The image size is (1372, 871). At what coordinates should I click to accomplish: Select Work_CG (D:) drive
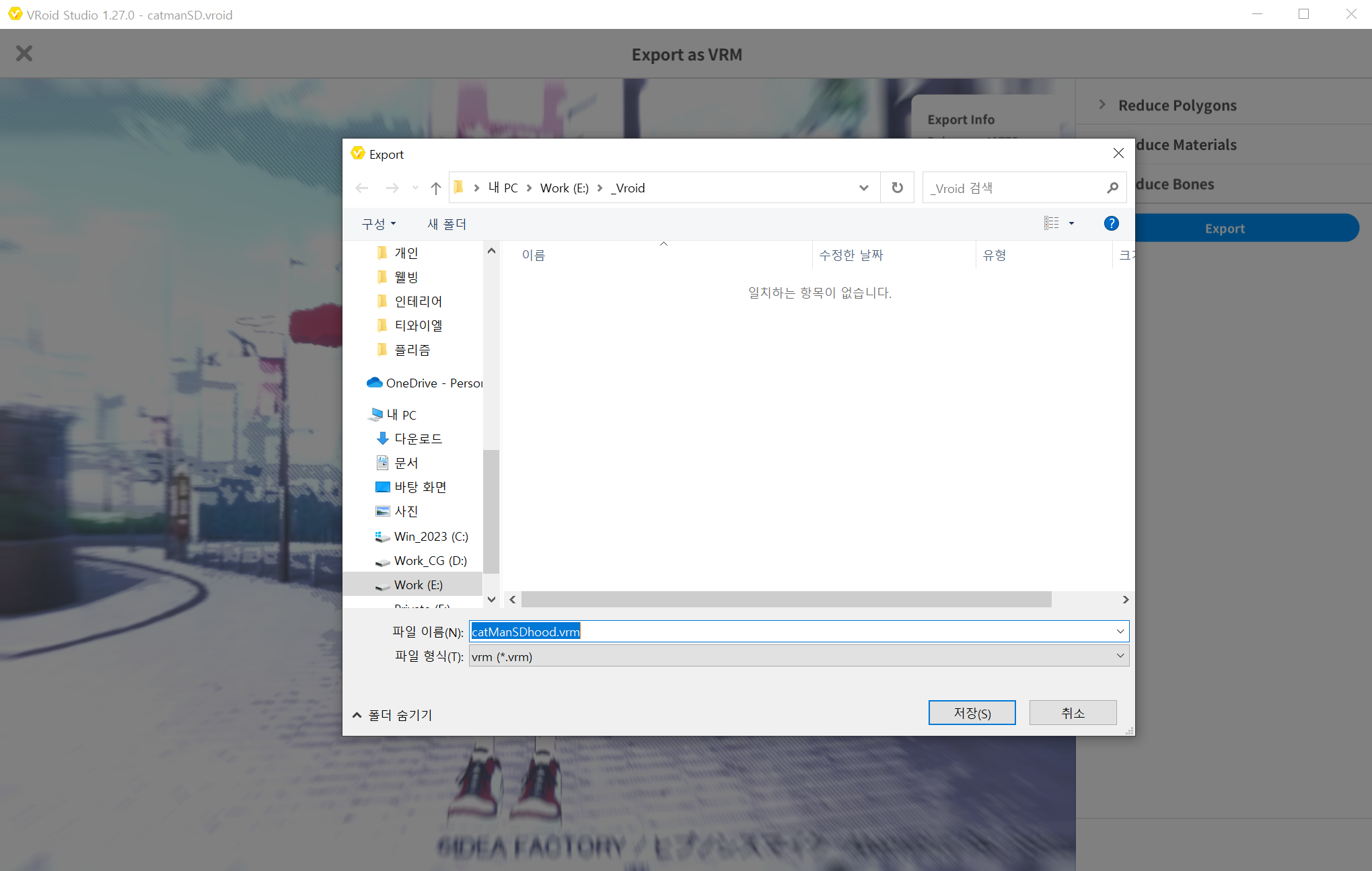[430, 560]
